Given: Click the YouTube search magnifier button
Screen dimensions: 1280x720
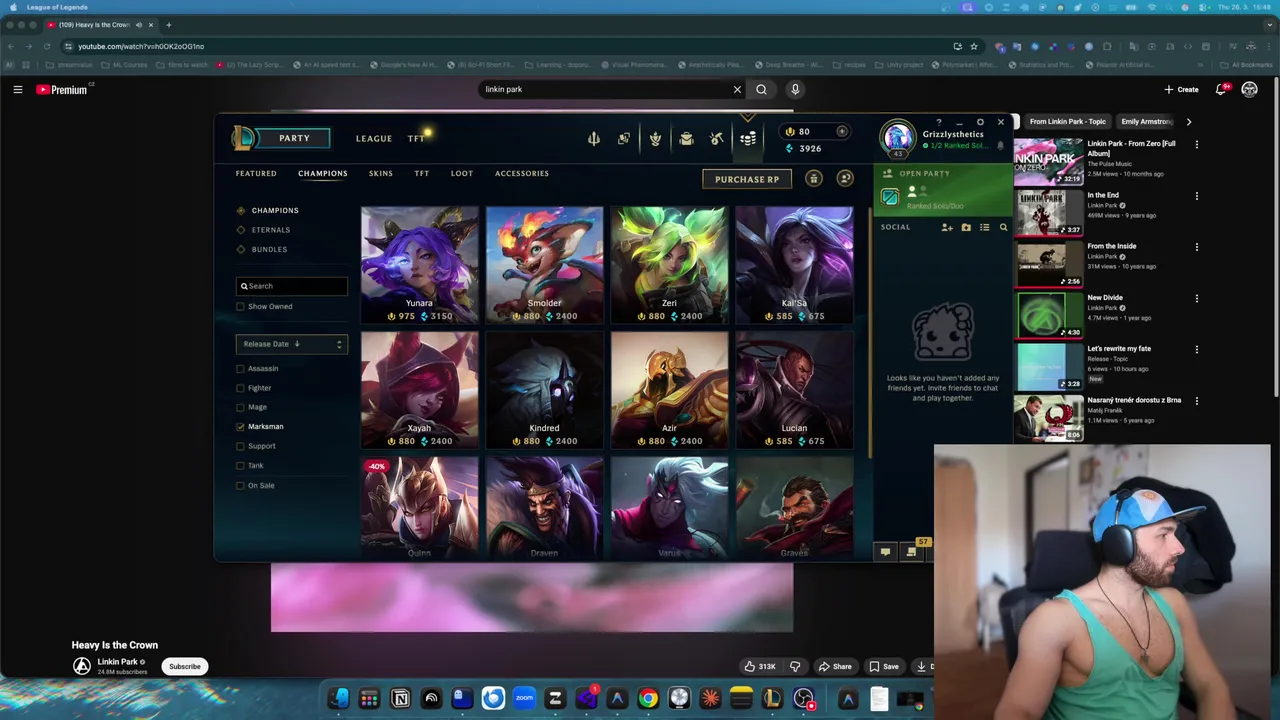Looking at the screenshot, I should (x=761, y=89).
